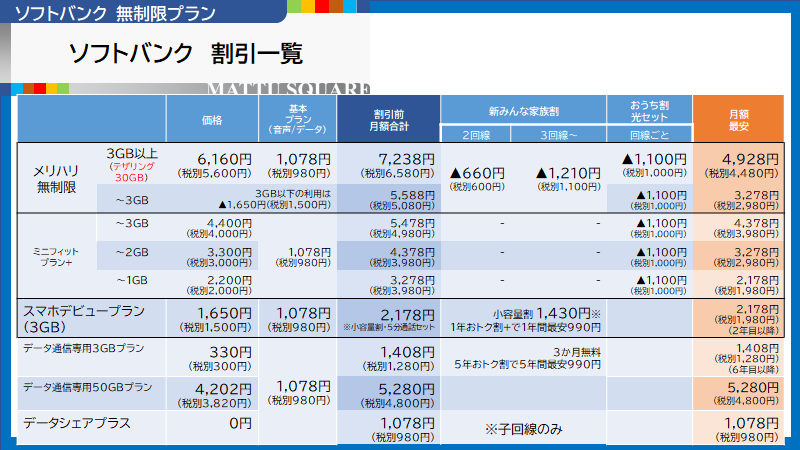The width and height of the screenshot is (800, 450).
Task: Click the title "ソフトバンク 割引一覧"
Action: [x=186, y=54]
